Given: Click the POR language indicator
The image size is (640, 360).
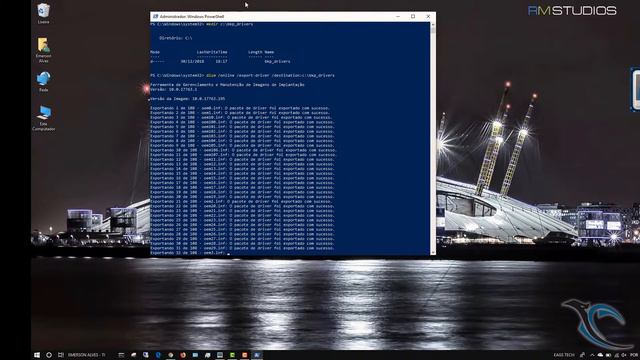Looking at the screenshot, I should point(634,355).
